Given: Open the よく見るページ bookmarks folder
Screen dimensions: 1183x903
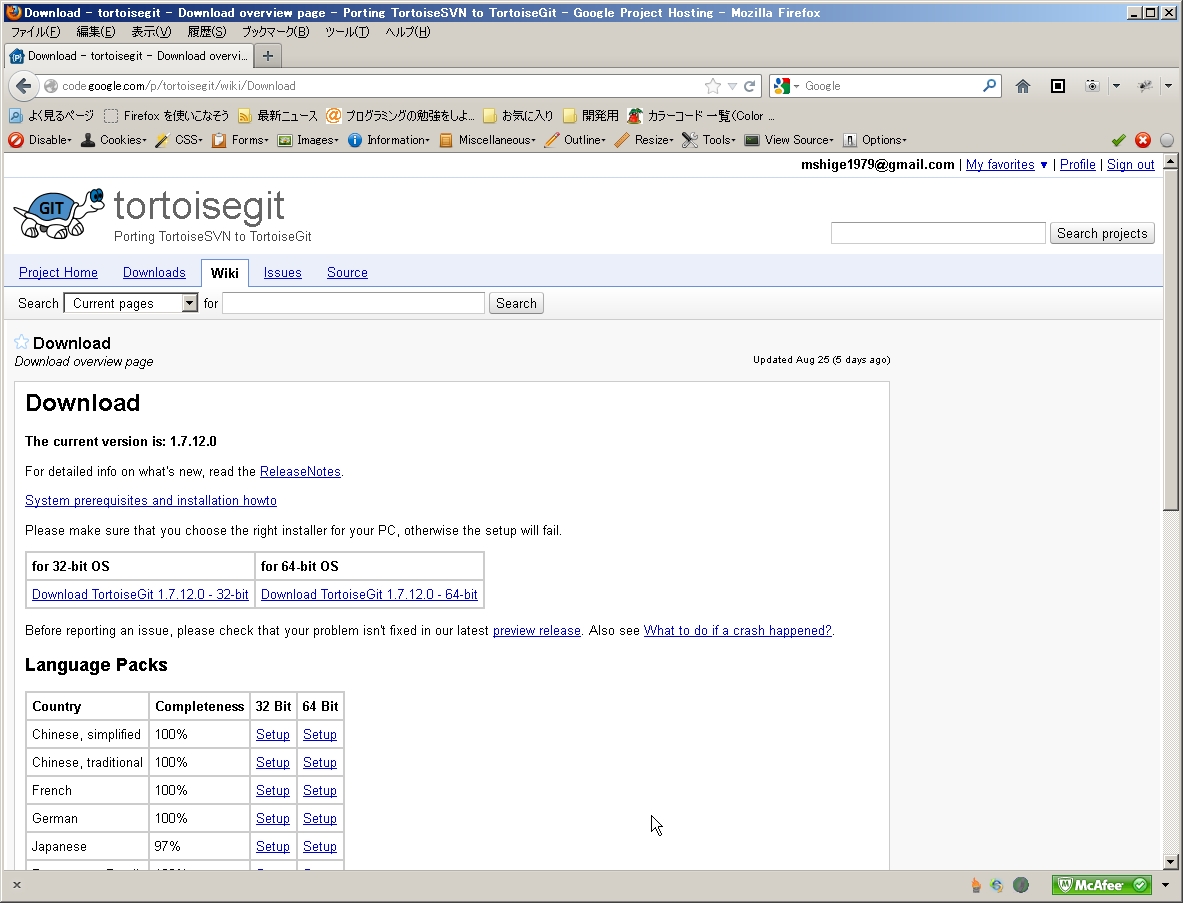Looking at the screenshot, I should [x=51, y=115].
